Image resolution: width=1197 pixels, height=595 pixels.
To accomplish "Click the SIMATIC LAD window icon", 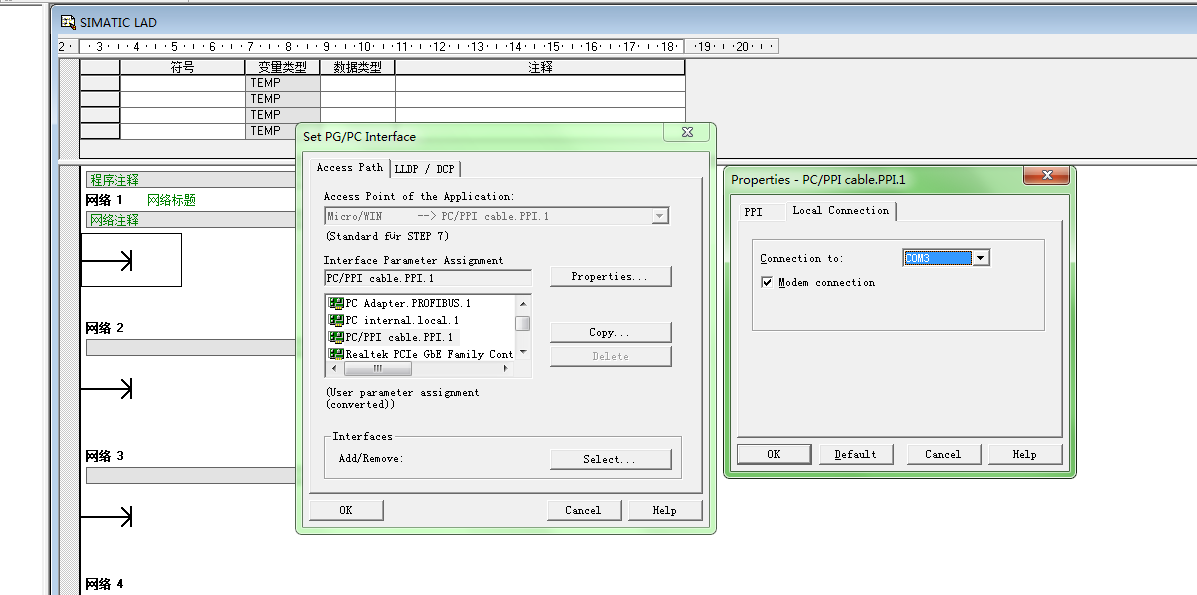I will (x=68, y=22).
